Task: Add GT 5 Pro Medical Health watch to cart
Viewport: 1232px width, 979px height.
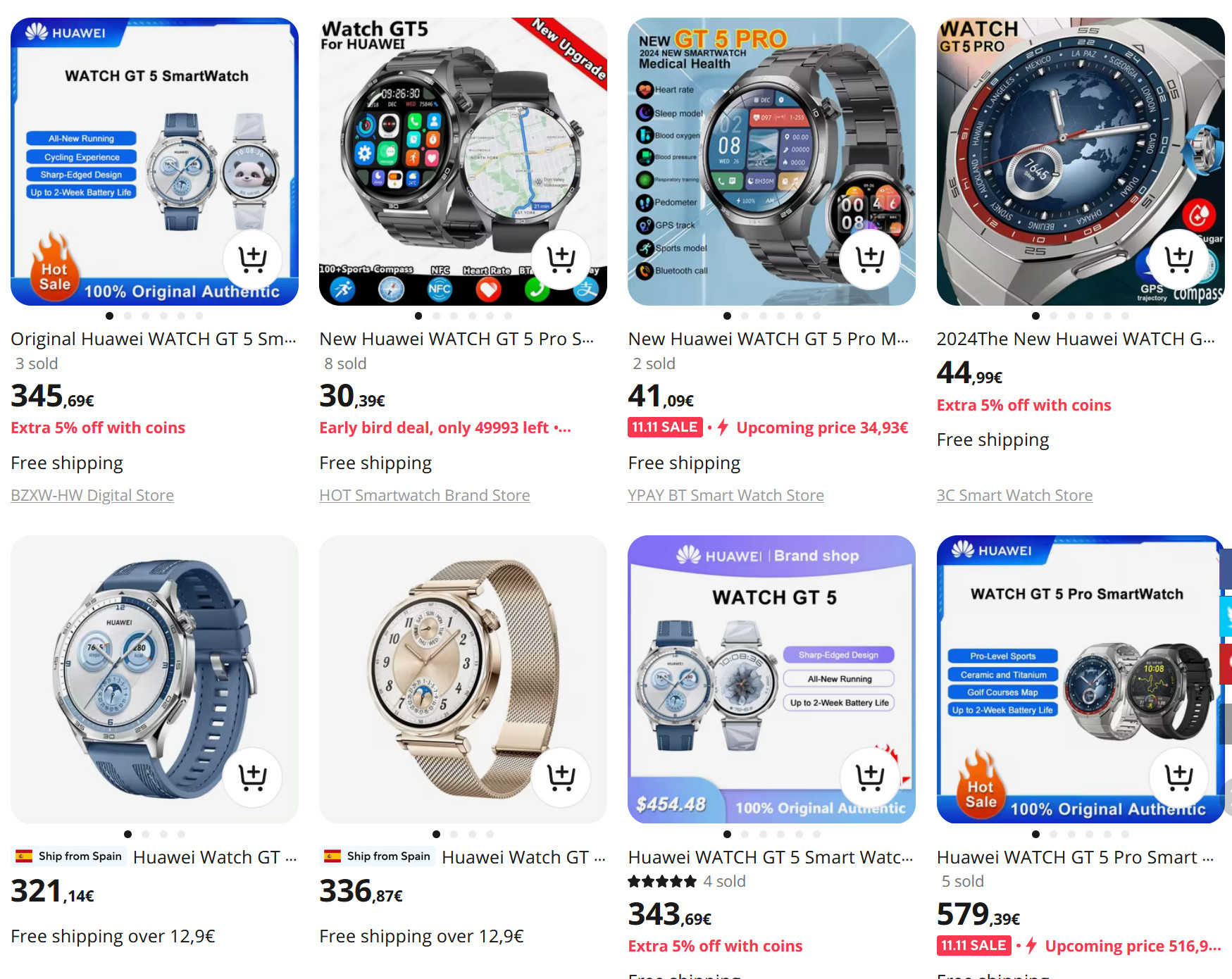Action: (869, 259)
